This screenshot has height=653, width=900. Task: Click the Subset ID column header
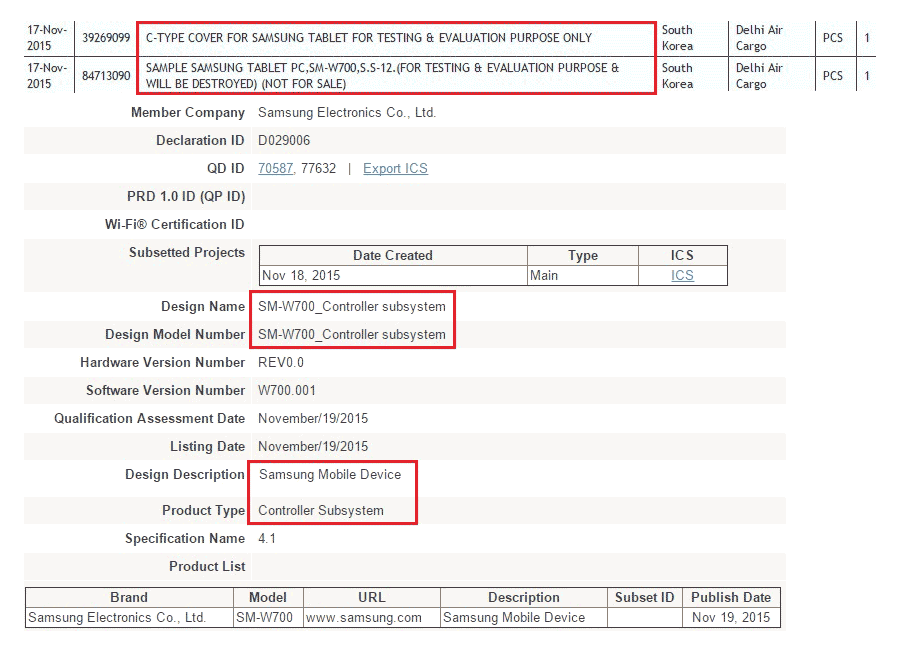pyautogui.click(x=644, y=597)
